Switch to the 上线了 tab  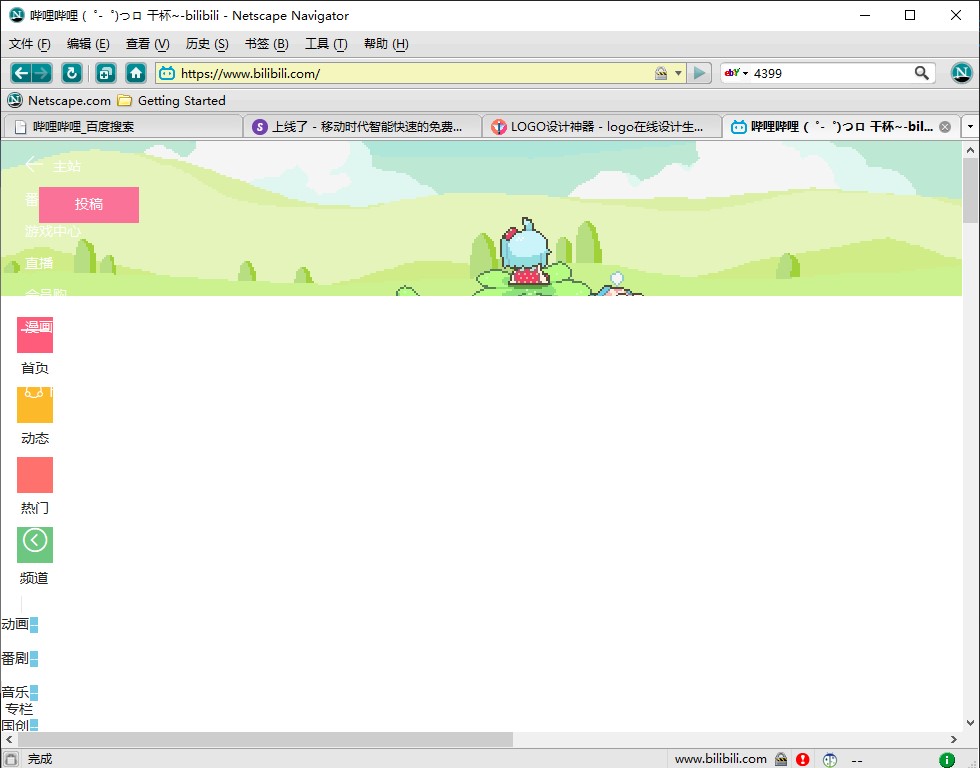[362, 127]
